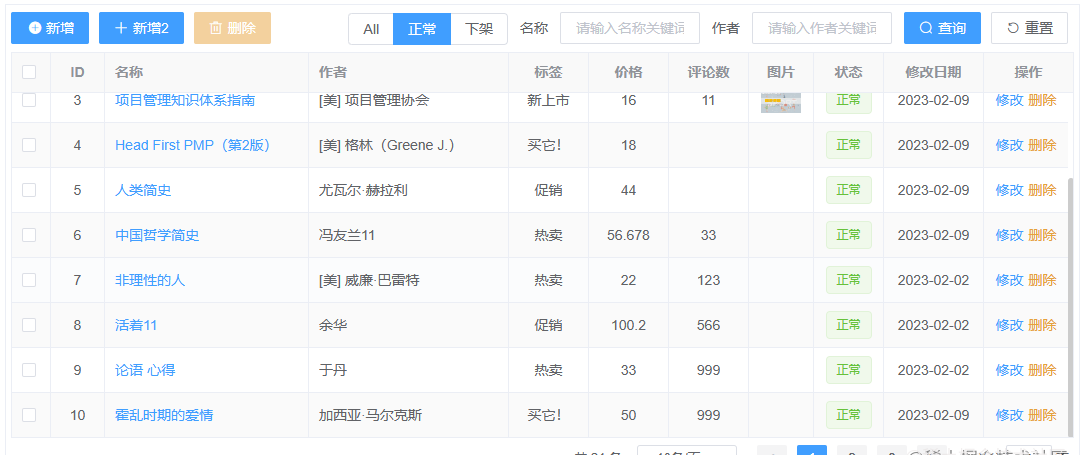Click 修改 for 人类简史 row
This screenshot has width=1084, height=455.
1009,190
